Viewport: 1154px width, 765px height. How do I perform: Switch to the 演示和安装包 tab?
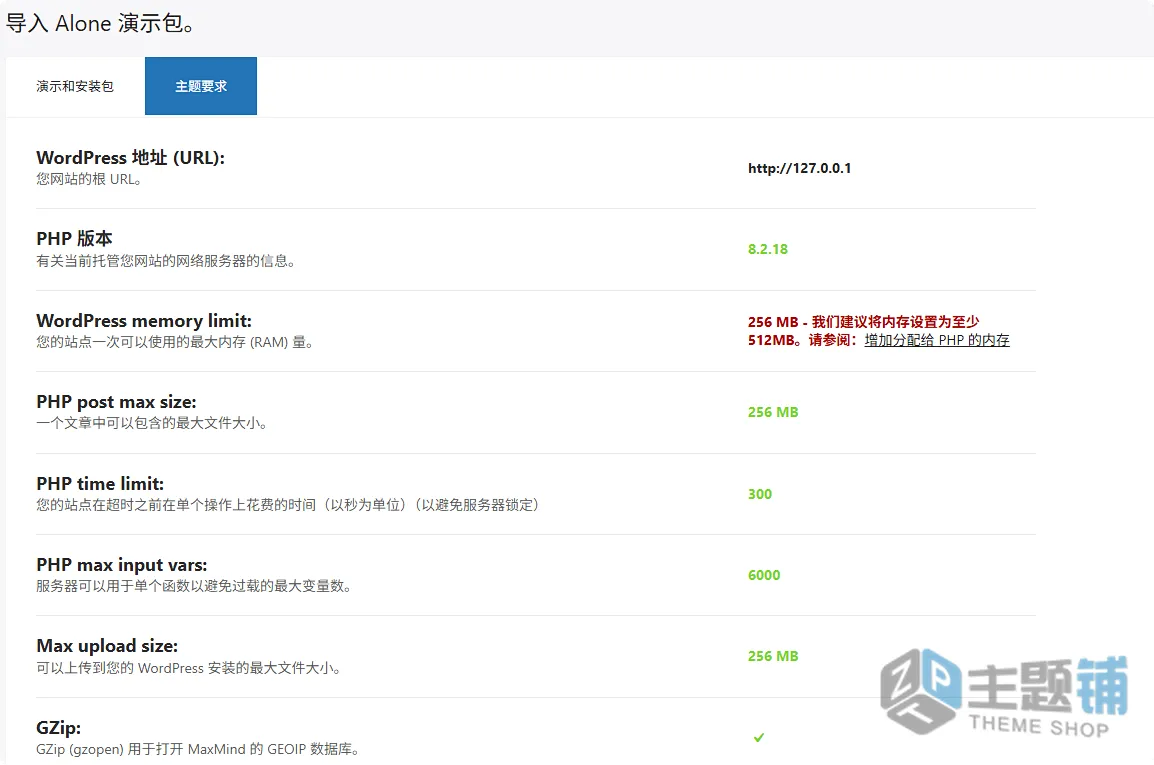click(x=75, y=86)
